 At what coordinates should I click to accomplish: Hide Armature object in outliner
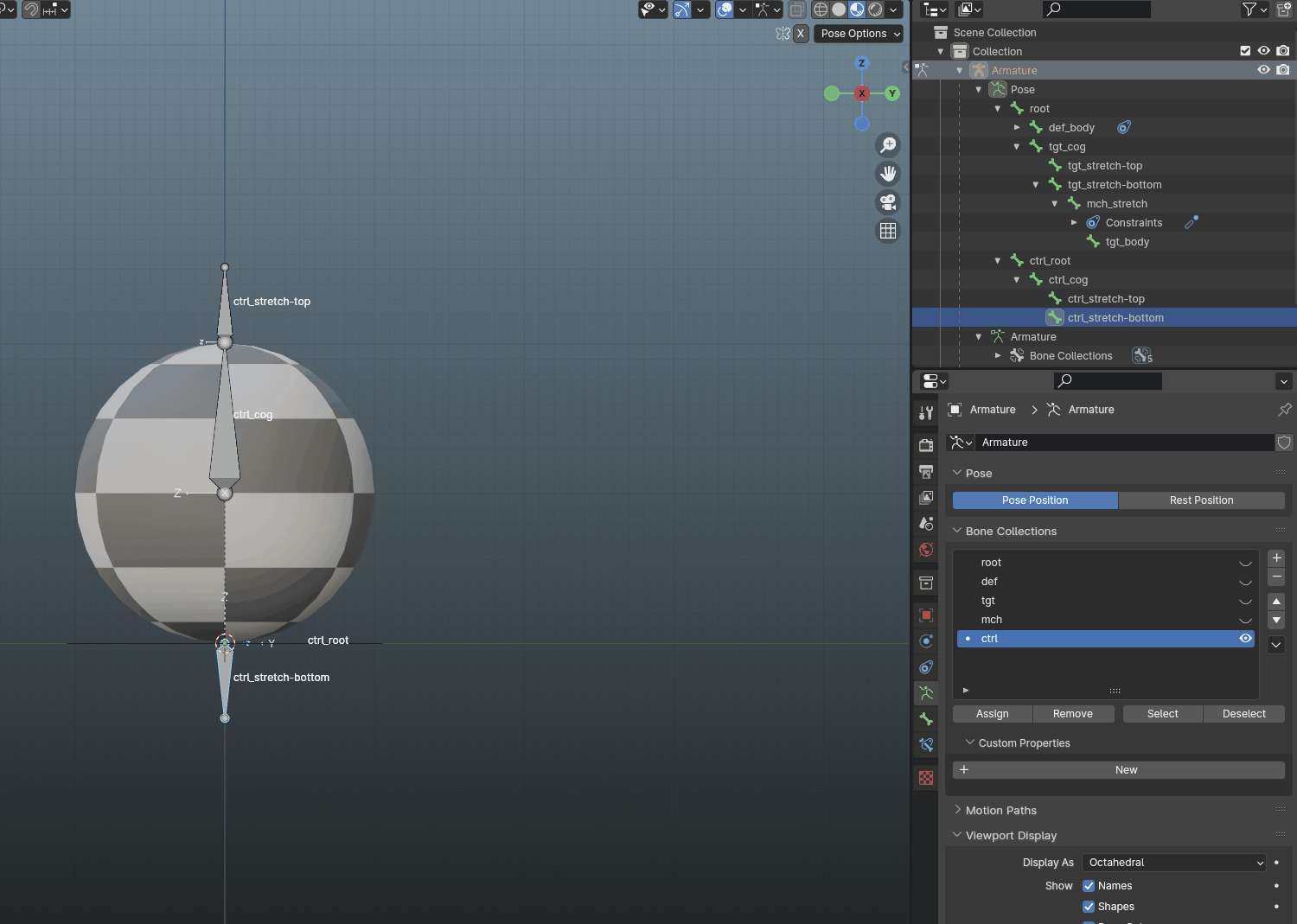pyautogui.click(x=1263, y=70)
